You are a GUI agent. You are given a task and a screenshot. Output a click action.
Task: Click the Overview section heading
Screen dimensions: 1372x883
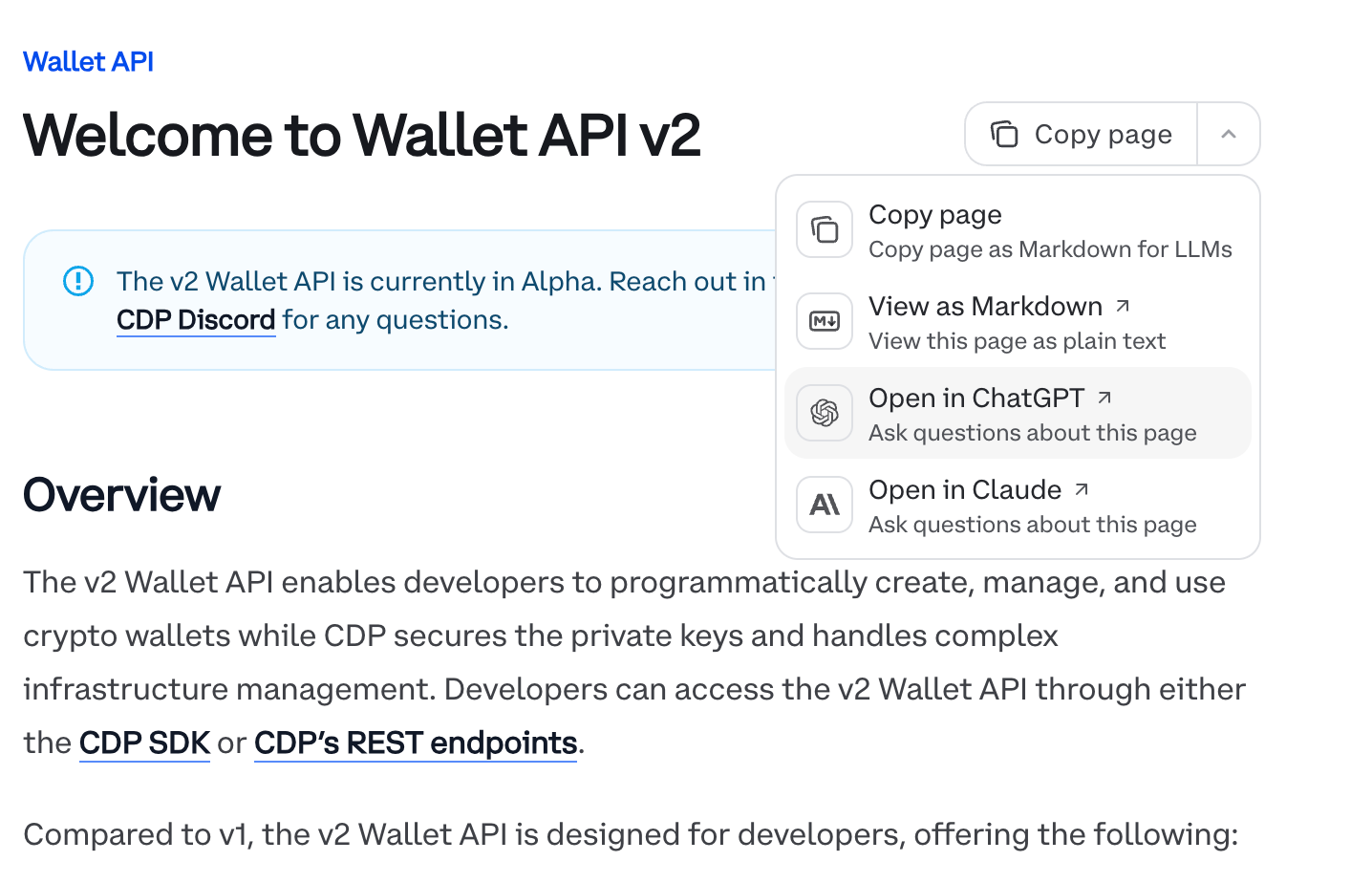click(121, 494)
